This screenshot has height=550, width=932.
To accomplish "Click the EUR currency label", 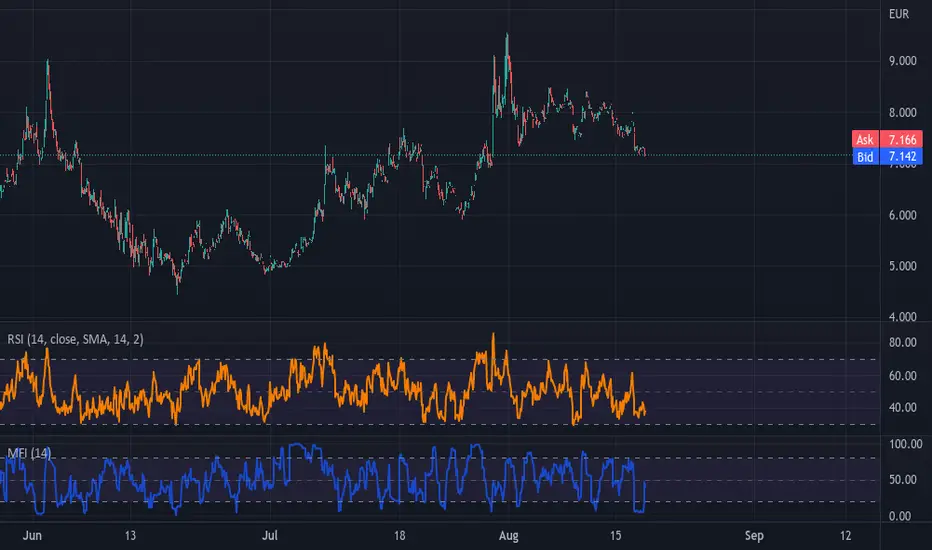I will click(x=899, y=14).
